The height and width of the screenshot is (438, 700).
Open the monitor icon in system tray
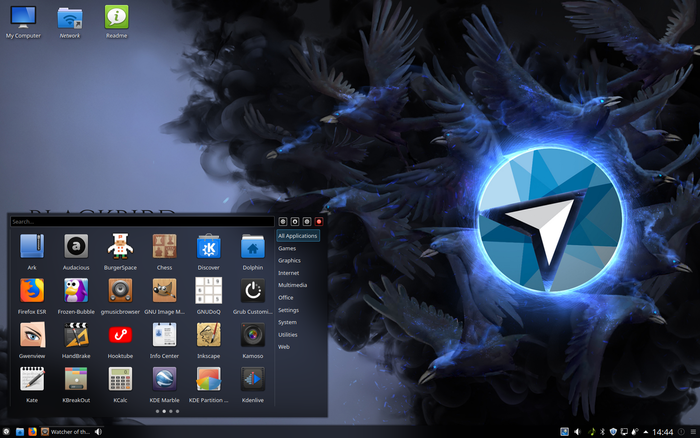[x=624, y=432]
